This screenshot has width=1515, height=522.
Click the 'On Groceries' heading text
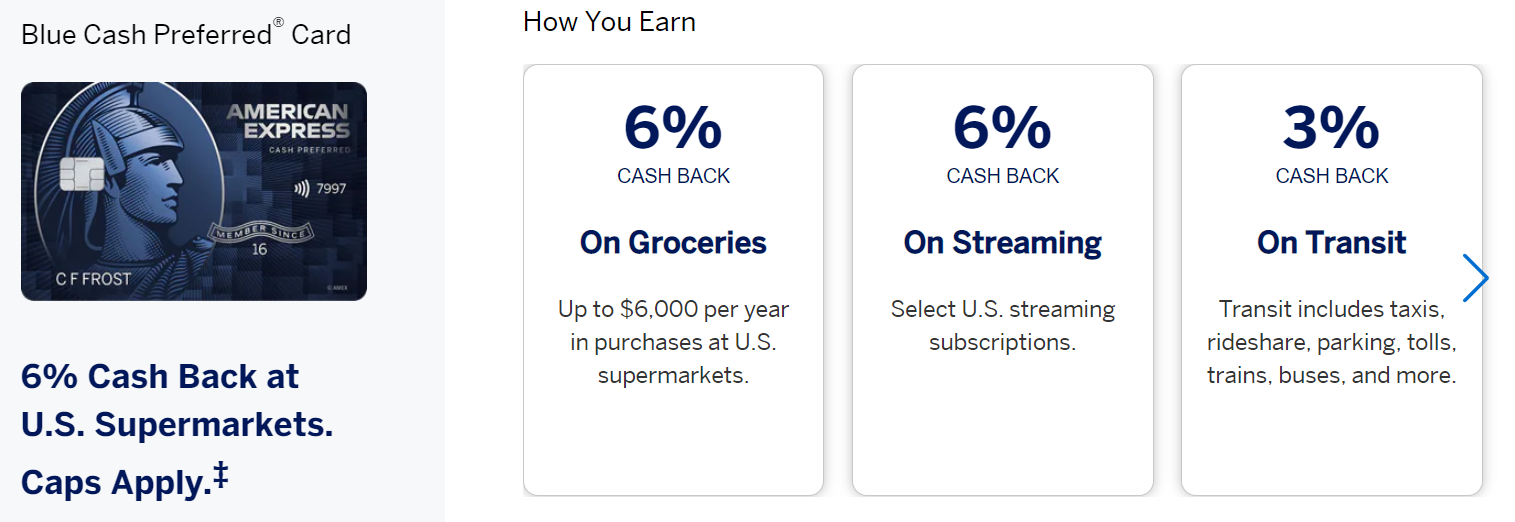(x=673, y=242)
